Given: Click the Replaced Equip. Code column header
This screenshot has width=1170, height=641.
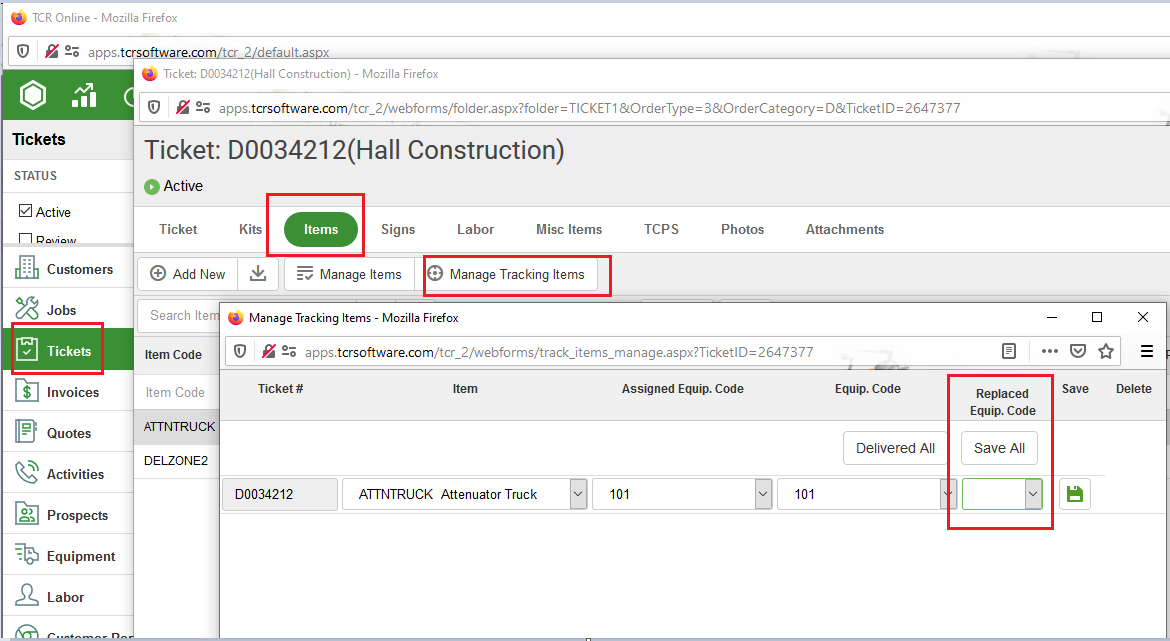Looking at the screenshot, I should coord(1002,401).
